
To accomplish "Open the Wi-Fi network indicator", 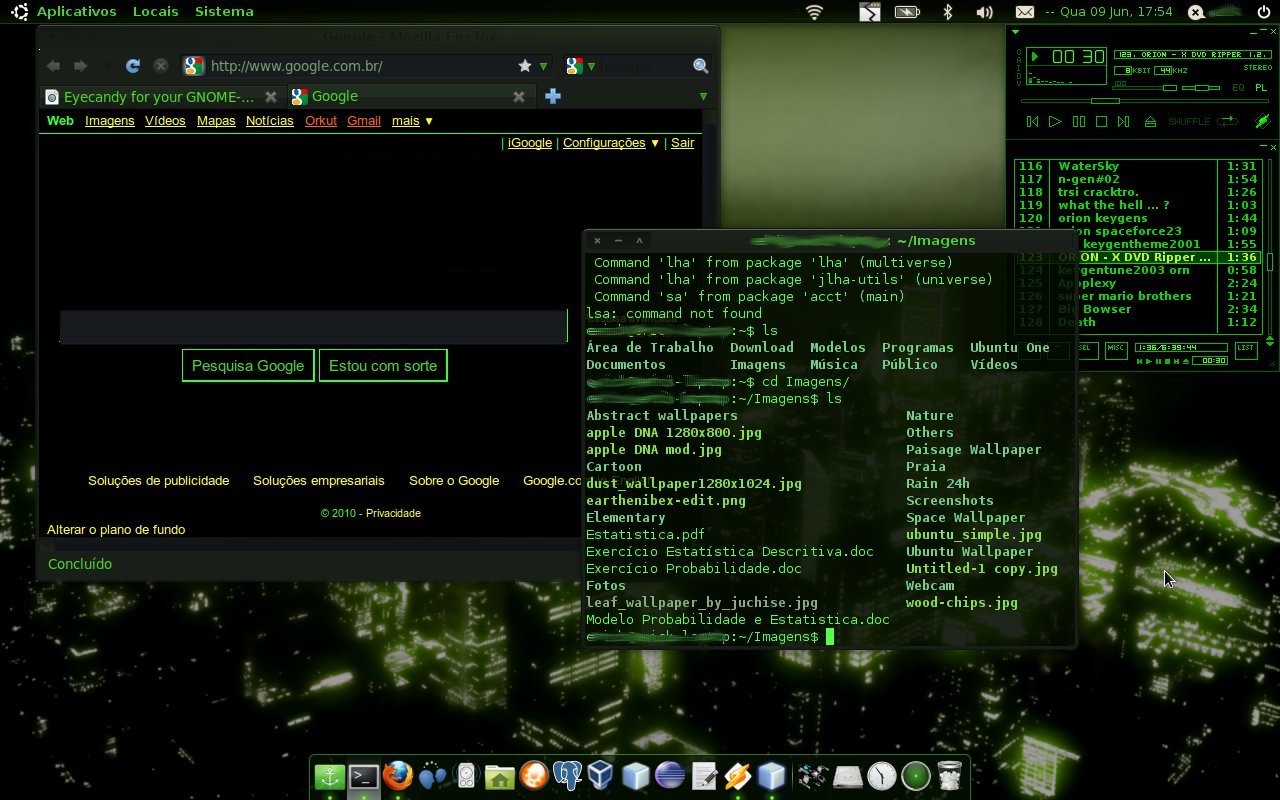I will pos(815,12).
